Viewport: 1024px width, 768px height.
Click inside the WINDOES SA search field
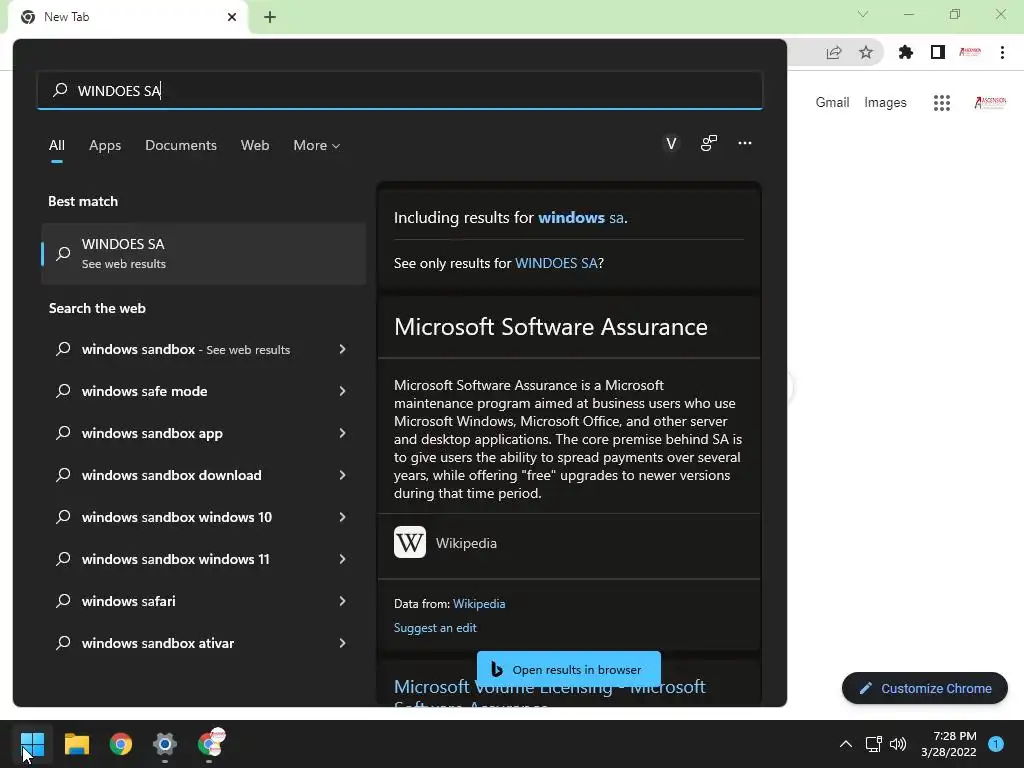[x=400, y=90]
